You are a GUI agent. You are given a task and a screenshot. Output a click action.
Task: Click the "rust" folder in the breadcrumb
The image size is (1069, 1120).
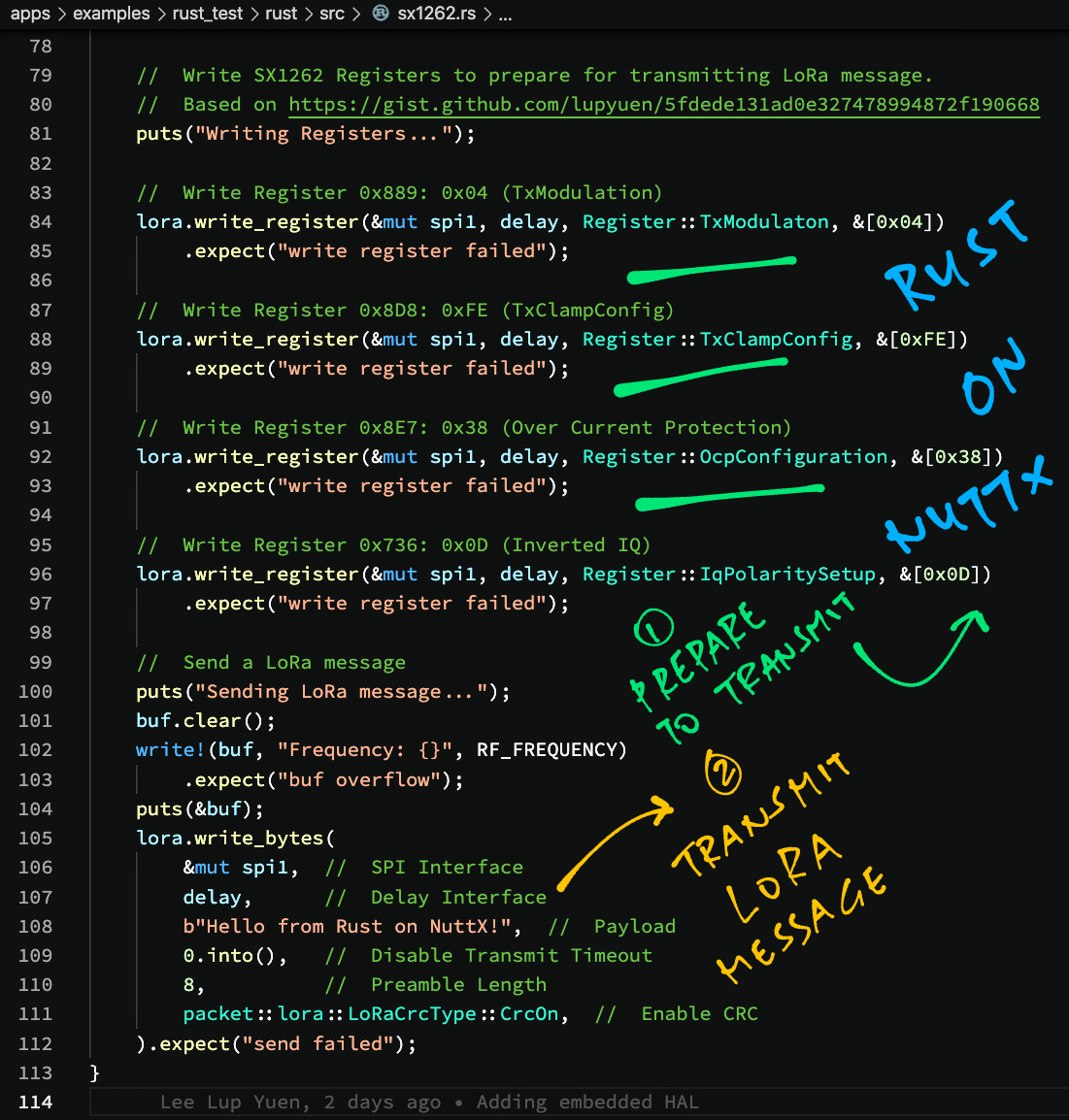(x=281, y=14)
